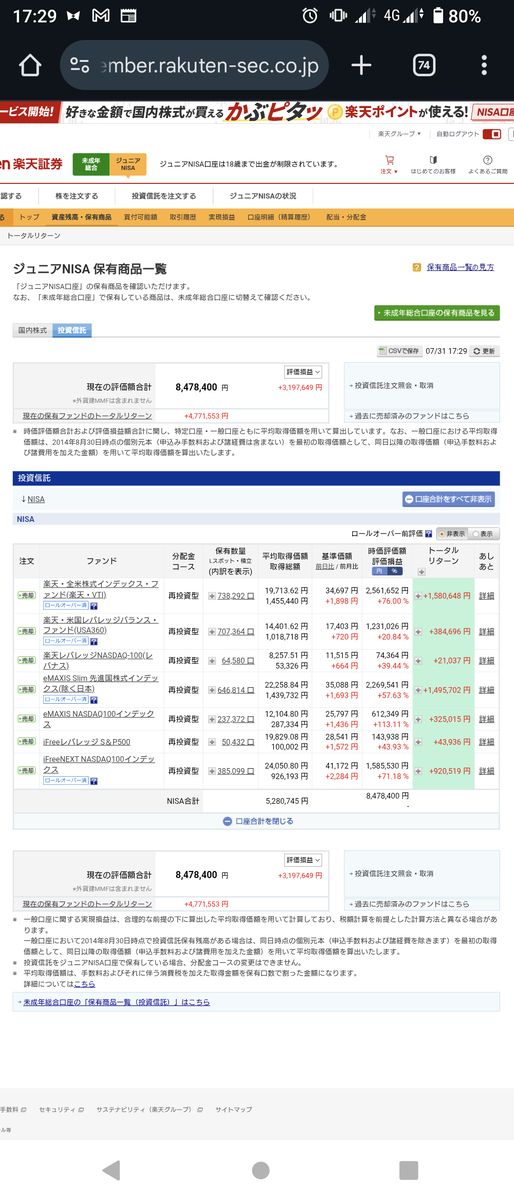Viewport: 514px width, 1200px height.
Task: Open はじめてのお客様 guide icon
Action: pos(434,165)
